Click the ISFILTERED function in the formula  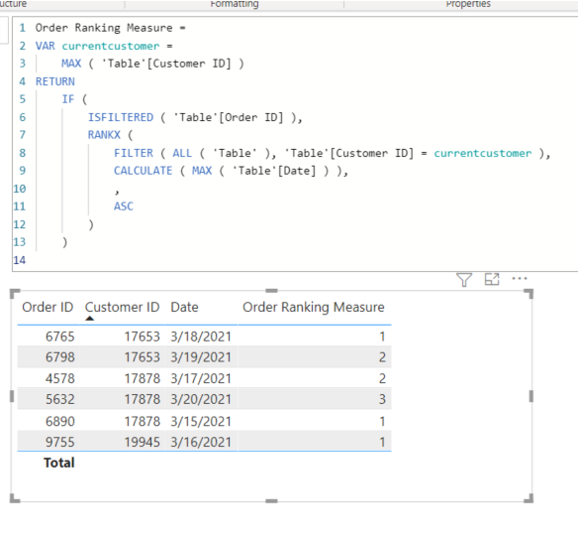point(121,117)
